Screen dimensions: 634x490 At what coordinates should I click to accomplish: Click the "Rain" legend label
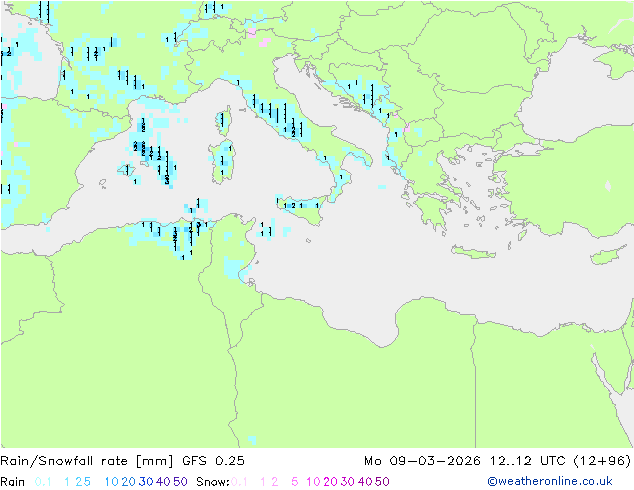[x=13, y=482]
